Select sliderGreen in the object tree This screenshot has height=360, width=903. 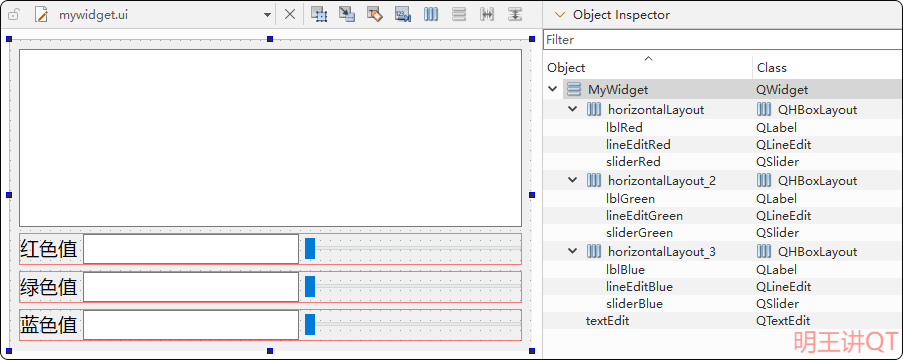[639, 233]
